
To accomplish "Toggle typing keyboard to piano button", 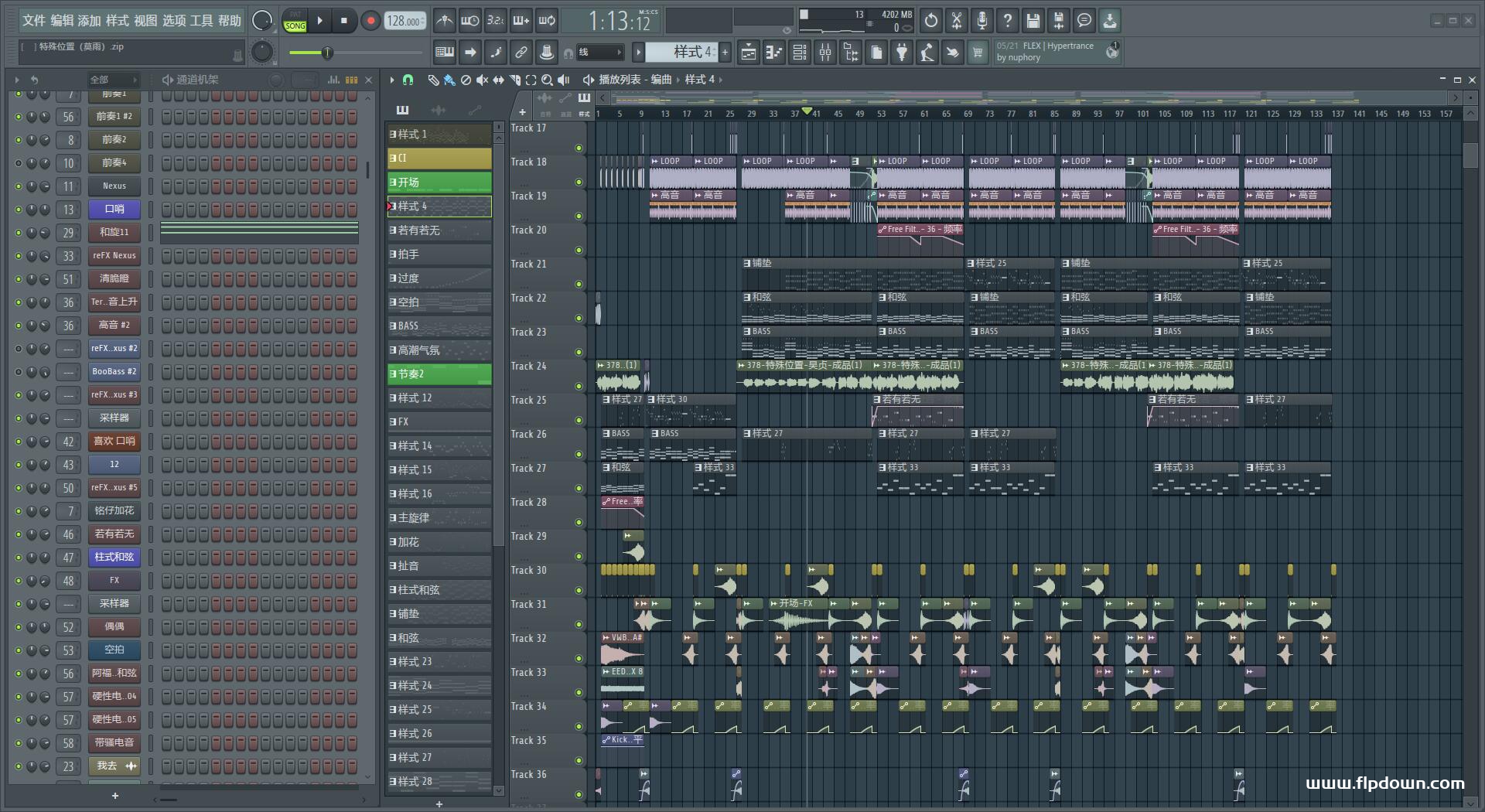I will click(x=445, y=53).
